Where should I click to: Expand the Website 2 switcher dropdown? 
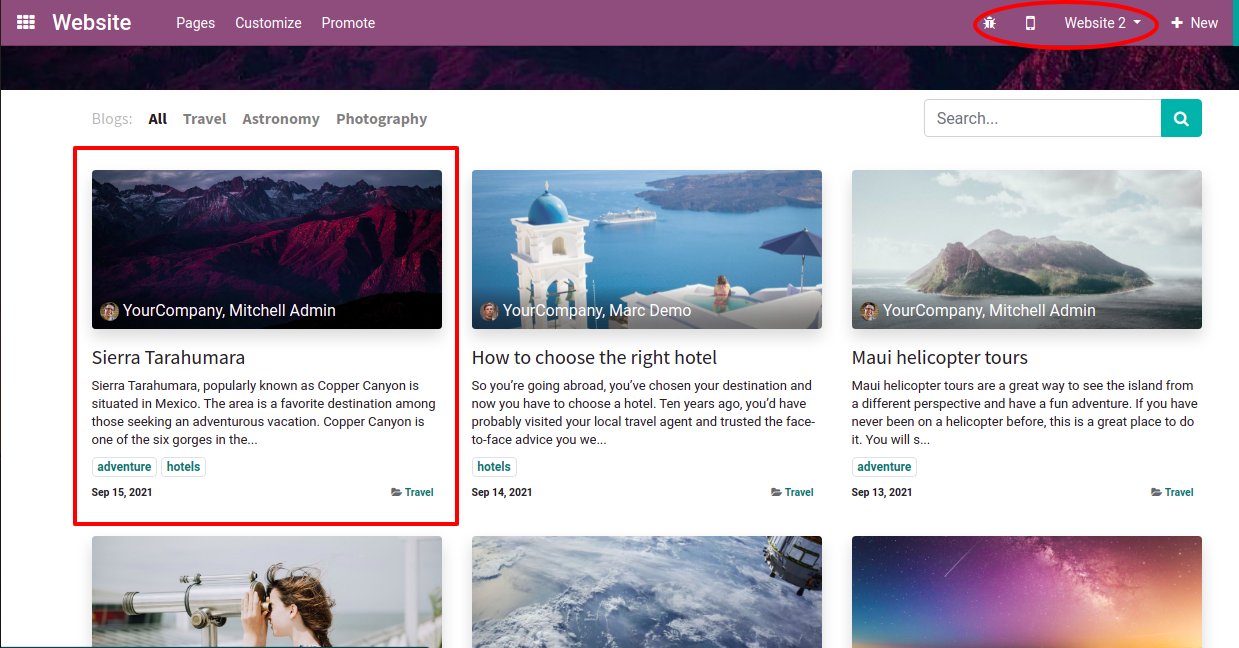[x=1102, y=23]
